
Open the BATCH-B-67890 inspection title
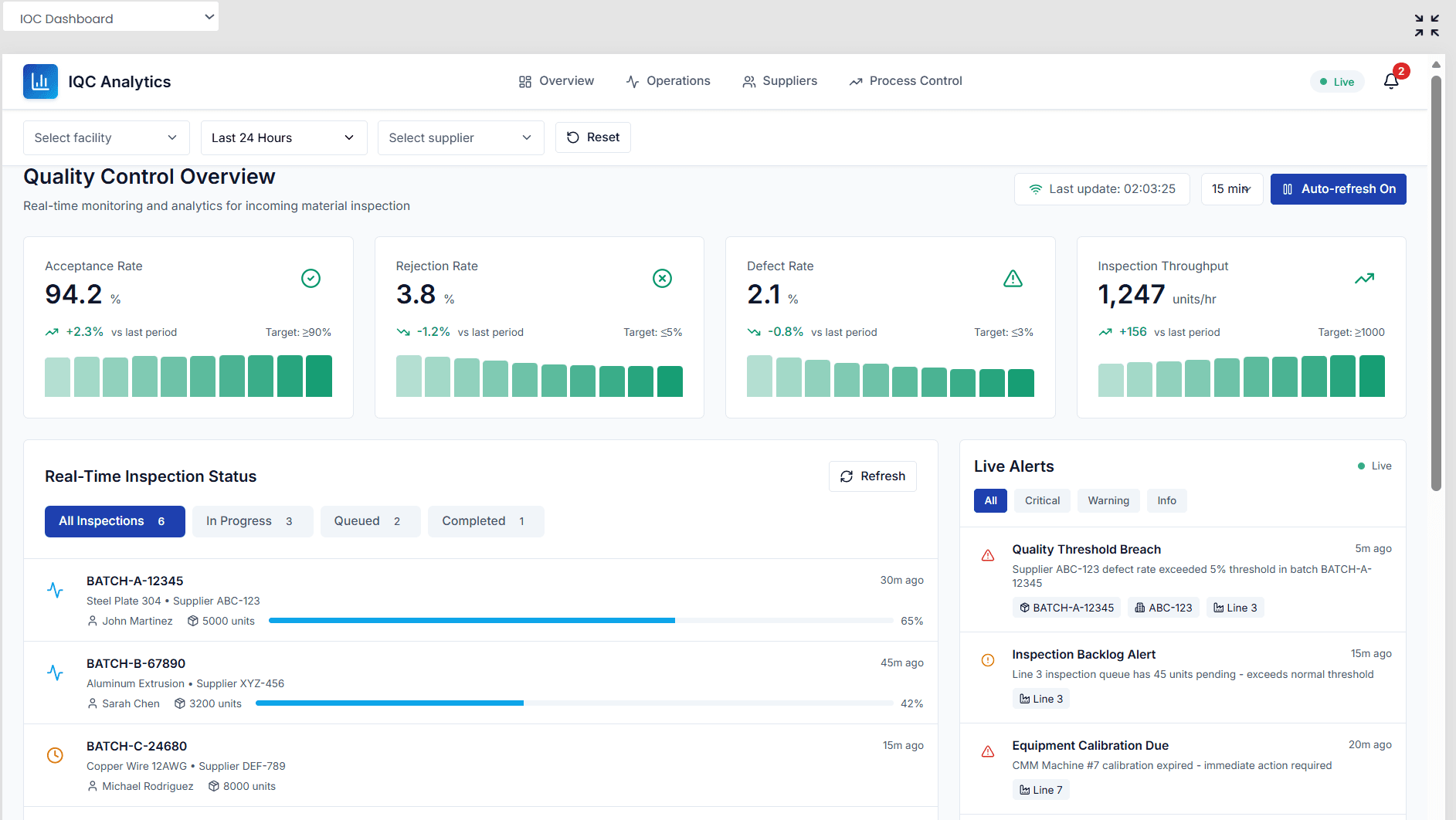(x=136, y=663)
